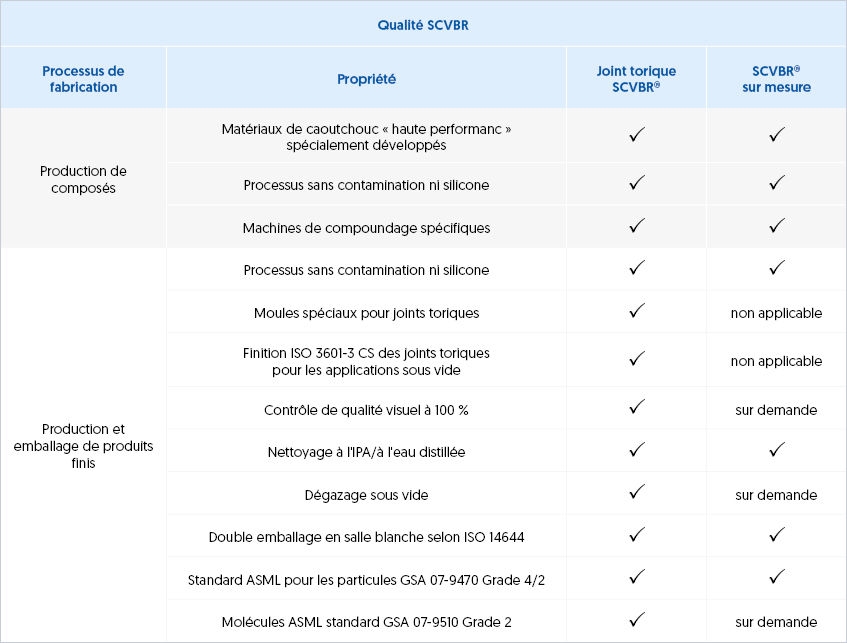Click Joint torique checkmark for Dégazage sous vide

(x=636, y=492)
